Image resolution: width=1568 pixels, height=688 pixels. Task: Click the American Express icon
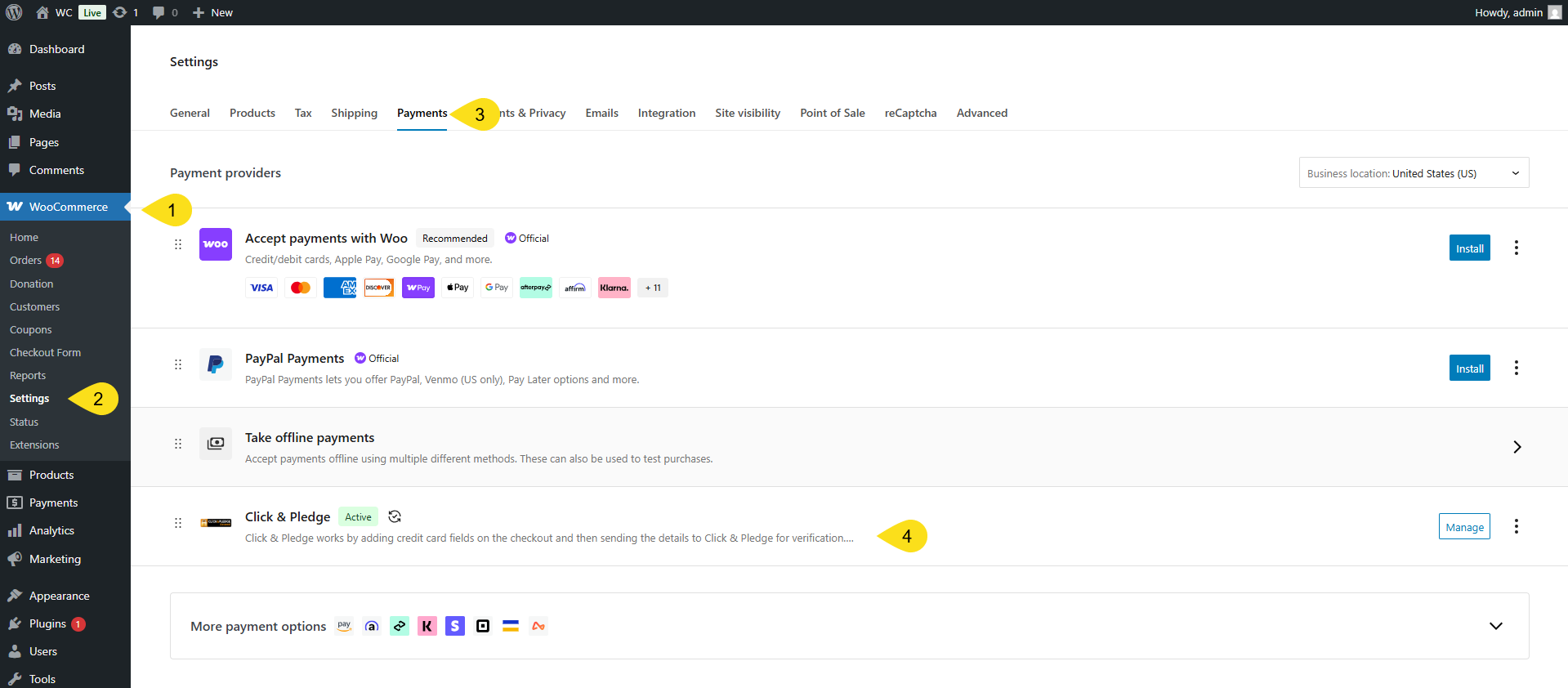(340, 288)
